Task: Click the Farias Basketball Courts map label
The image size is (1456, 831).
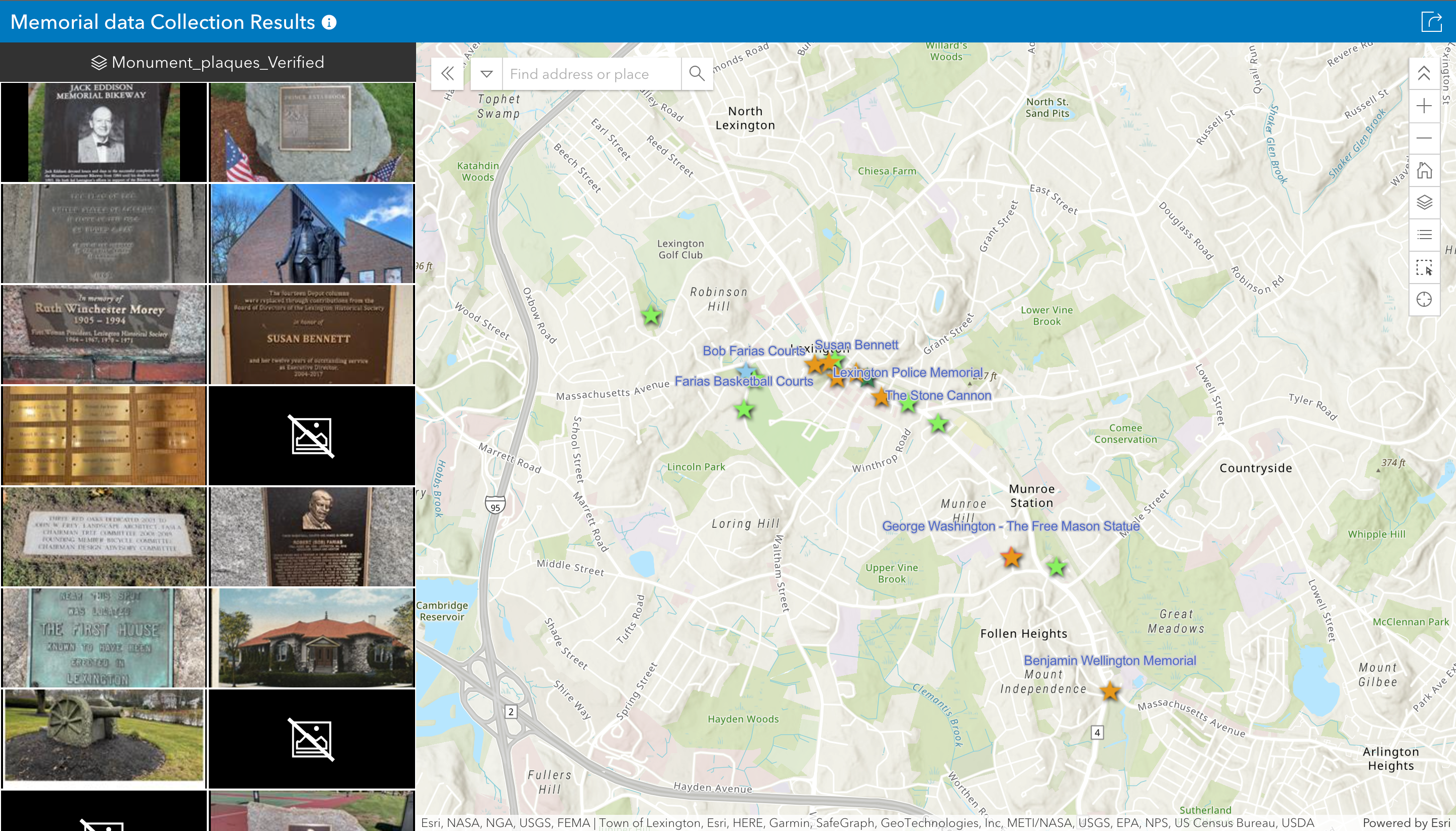Action: (744, 381)
